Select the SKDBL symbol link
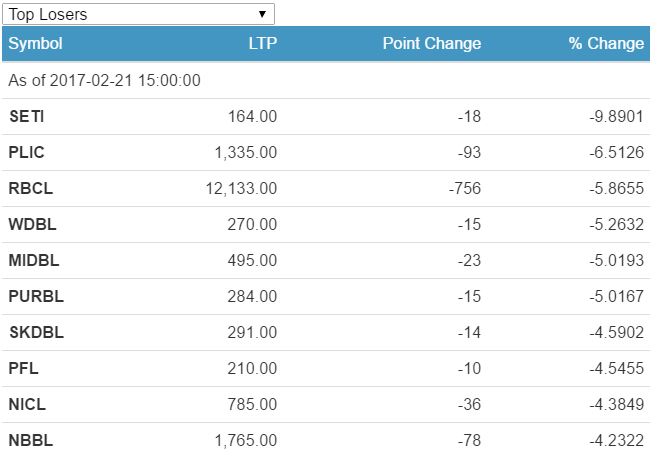 pos(36,332)
